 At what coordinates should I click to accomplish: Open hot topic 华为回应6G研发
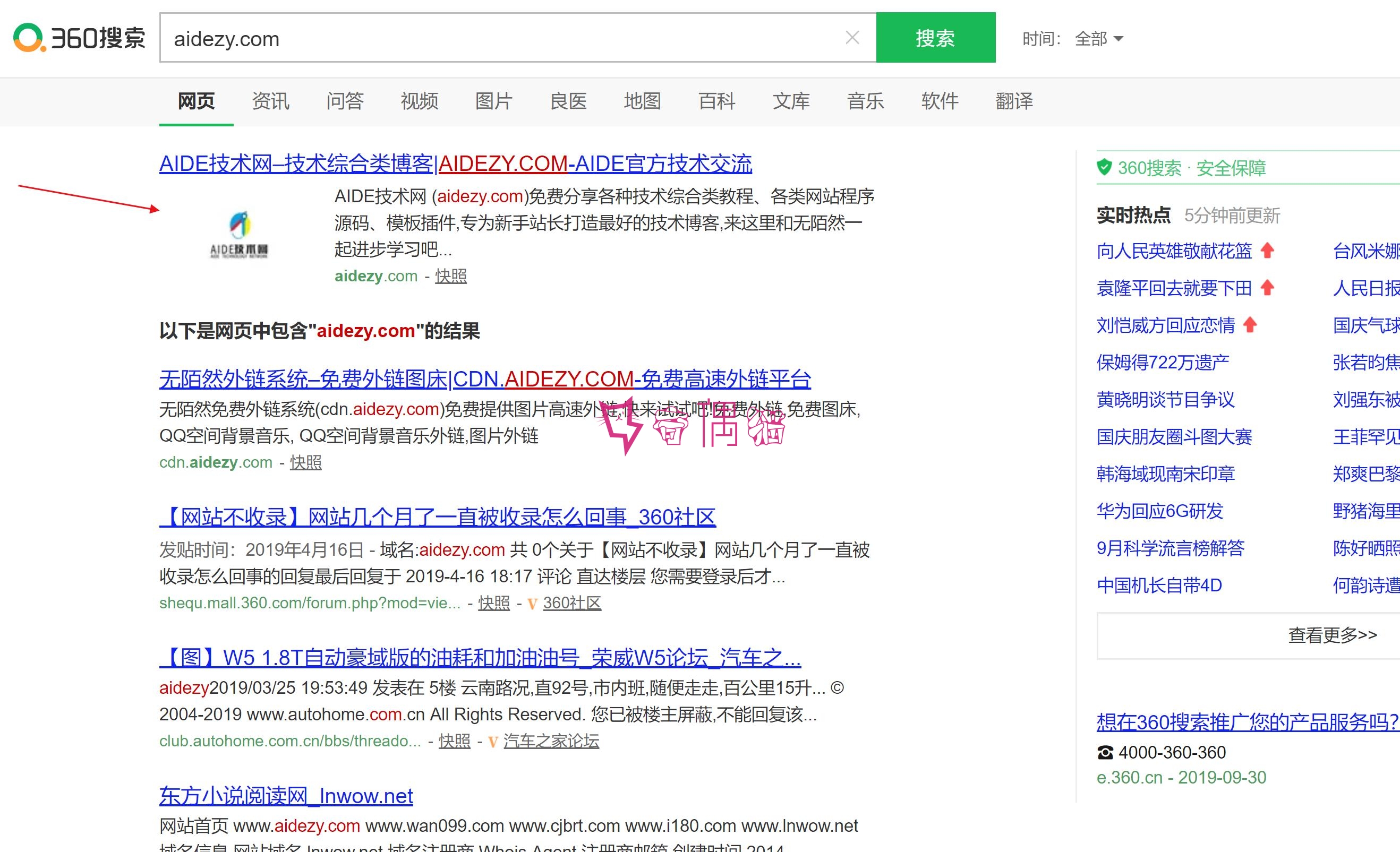point(1159,511)
